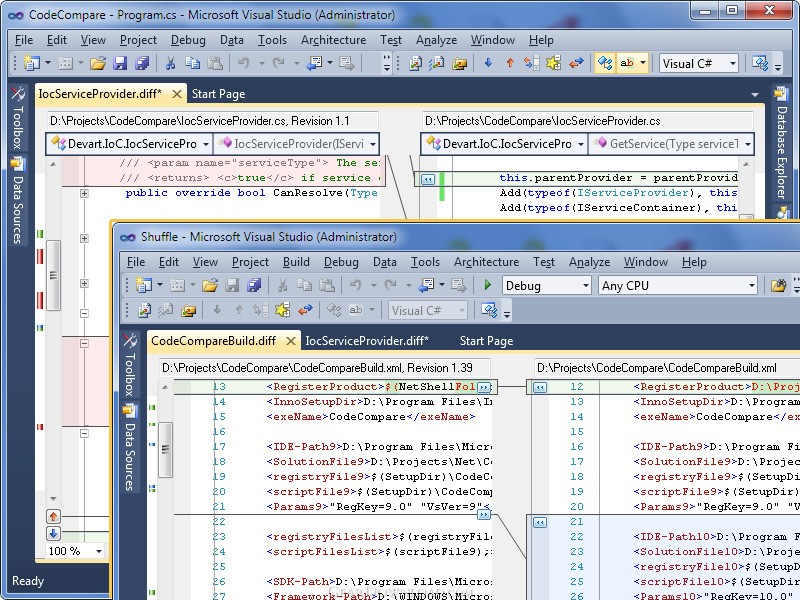Vertical scrollbar thumb in CodeCompare left pane
The width and height of the screenshot is (800, 600).
pyautogui.click(x=53, y=276)
